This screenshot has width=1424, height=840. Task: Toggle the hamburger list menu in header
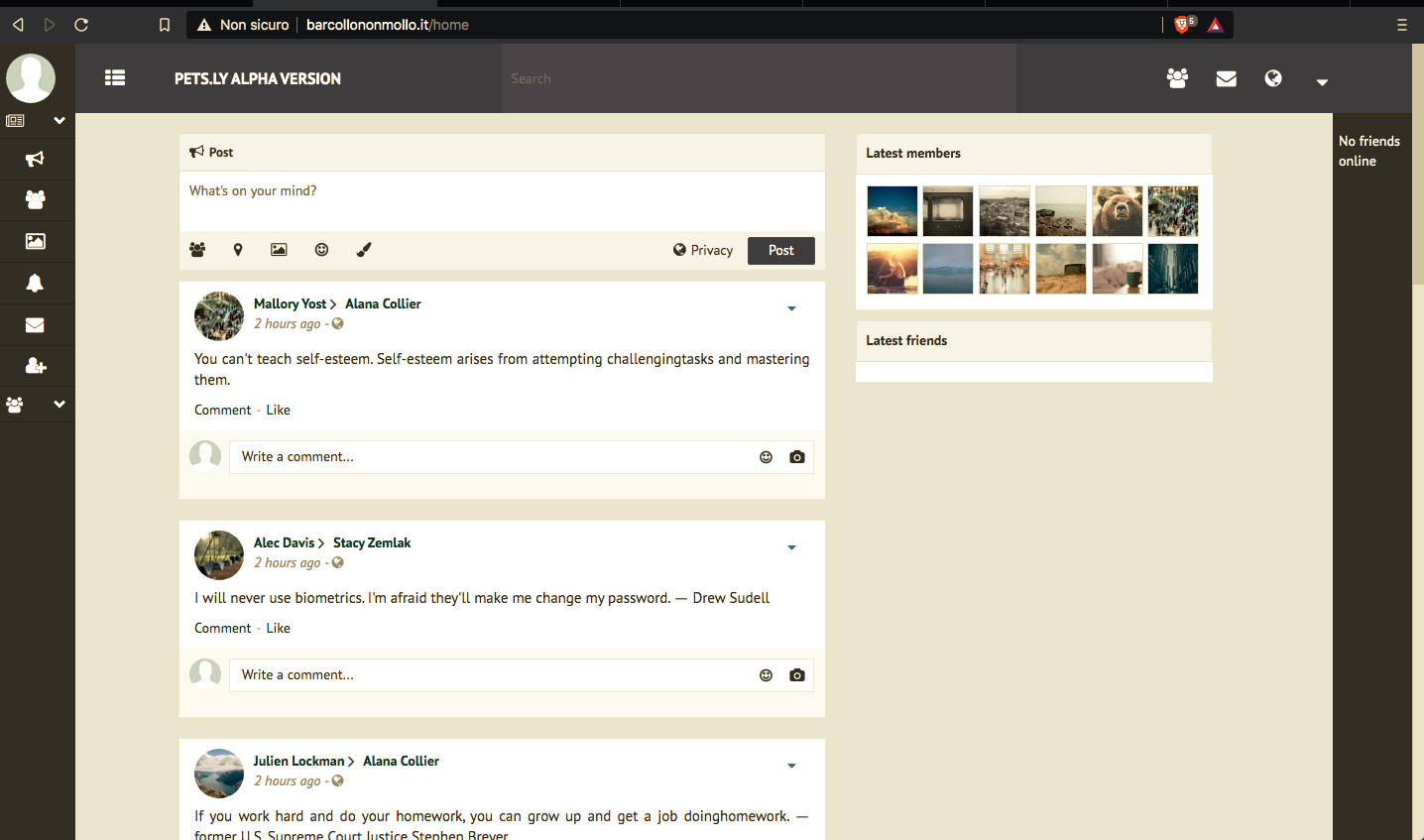point(115,77)
